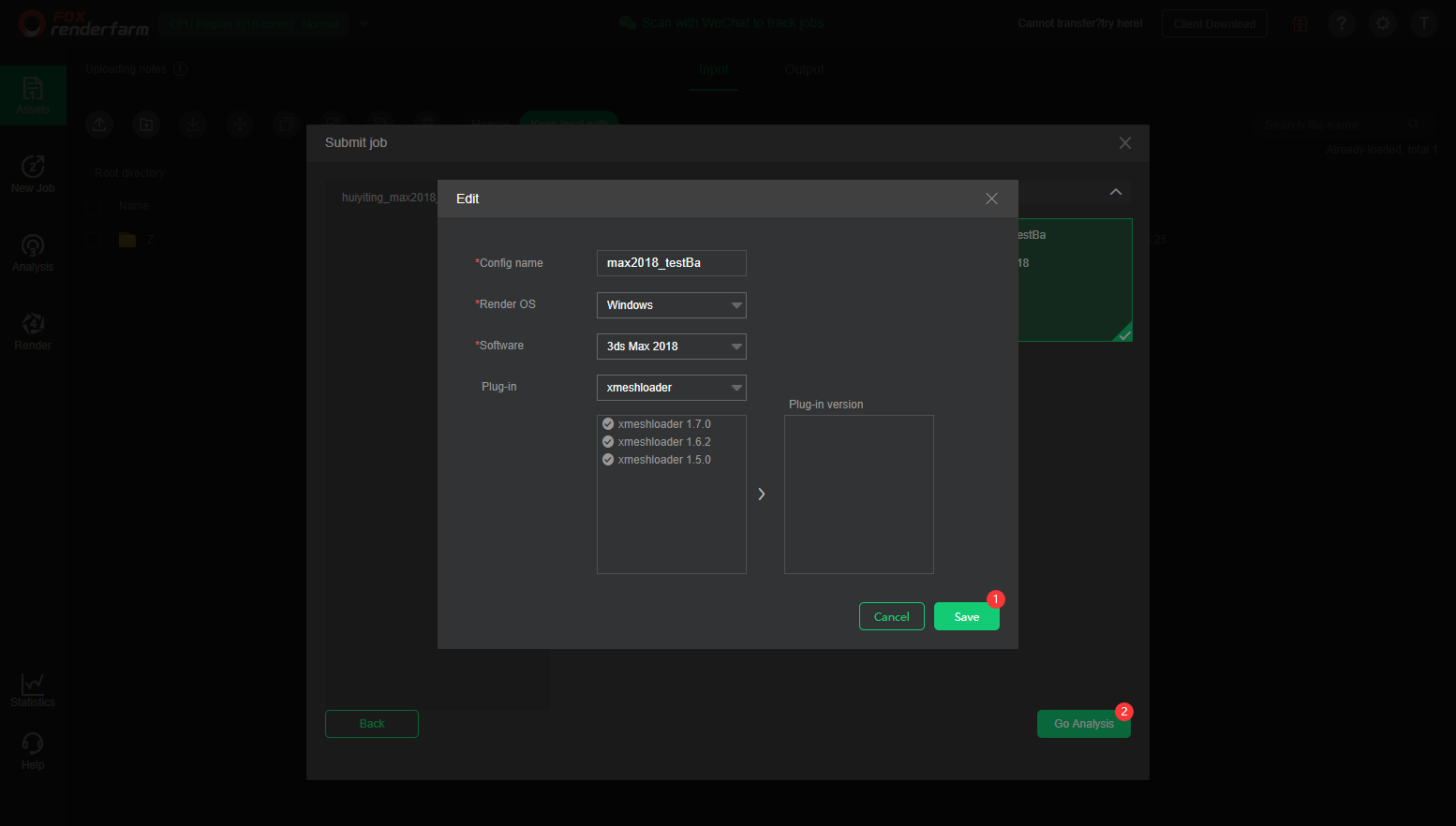
Task: Click the search magnifier icon
Action: pyautogui.click(x=1414, y=125)
